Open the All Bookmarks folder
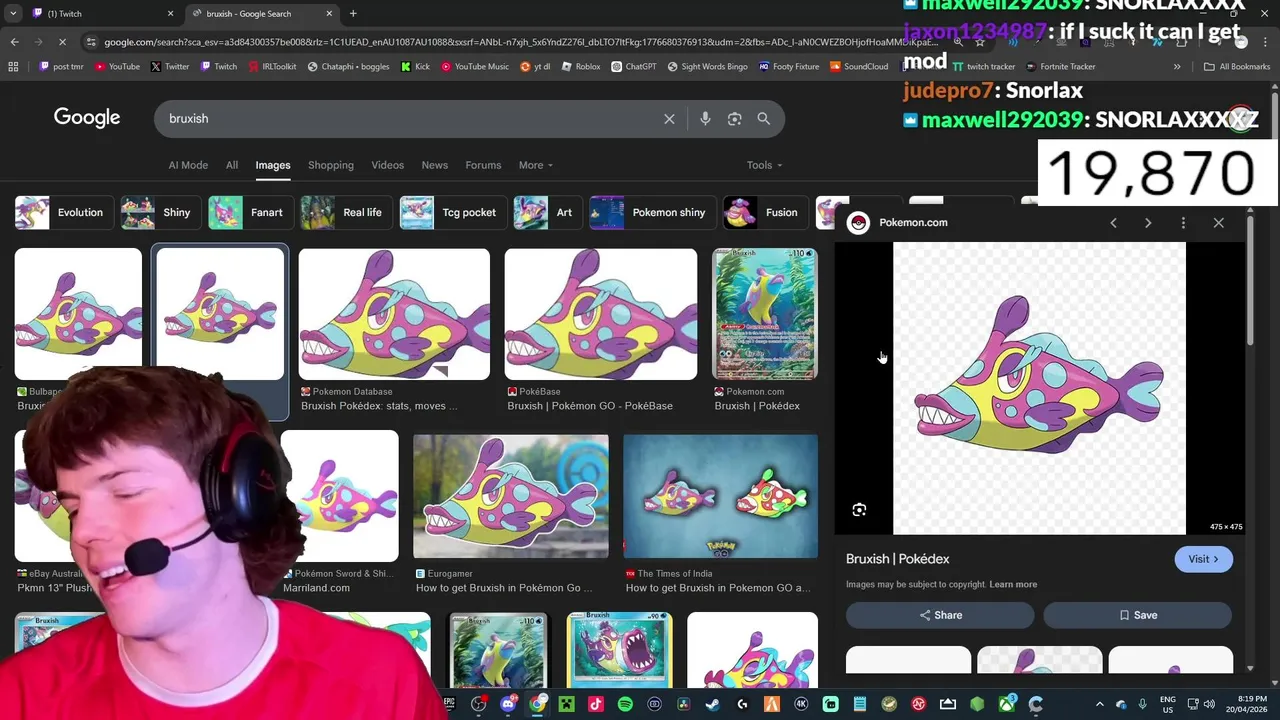1280x720 pixels. (x=1237, y=67)
